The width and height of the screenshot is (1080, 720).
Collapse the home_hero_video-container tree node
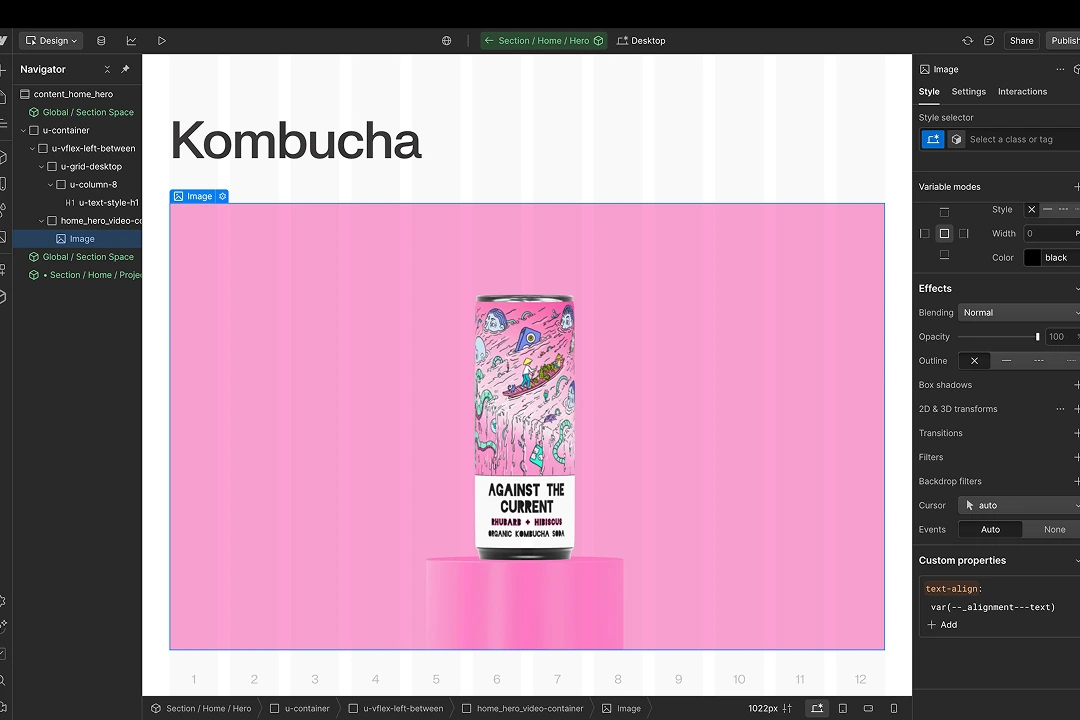click(x=41, y=220)
